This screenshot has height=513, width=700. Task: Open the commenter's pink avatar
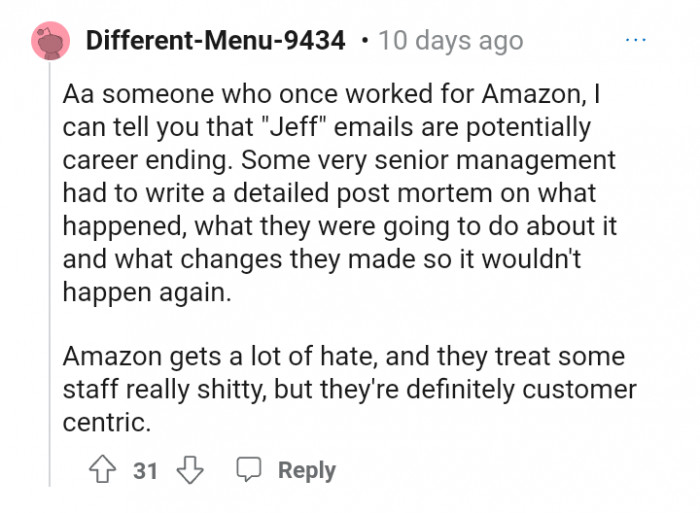point(51,41)
